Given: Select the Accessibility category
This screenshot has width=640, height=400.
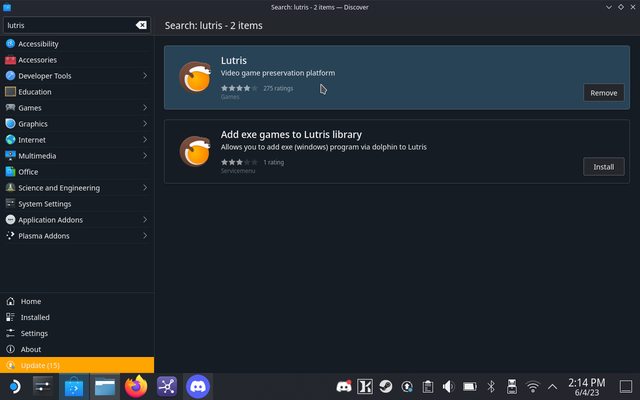Looking at the screenshot, I should pos(38,44).
